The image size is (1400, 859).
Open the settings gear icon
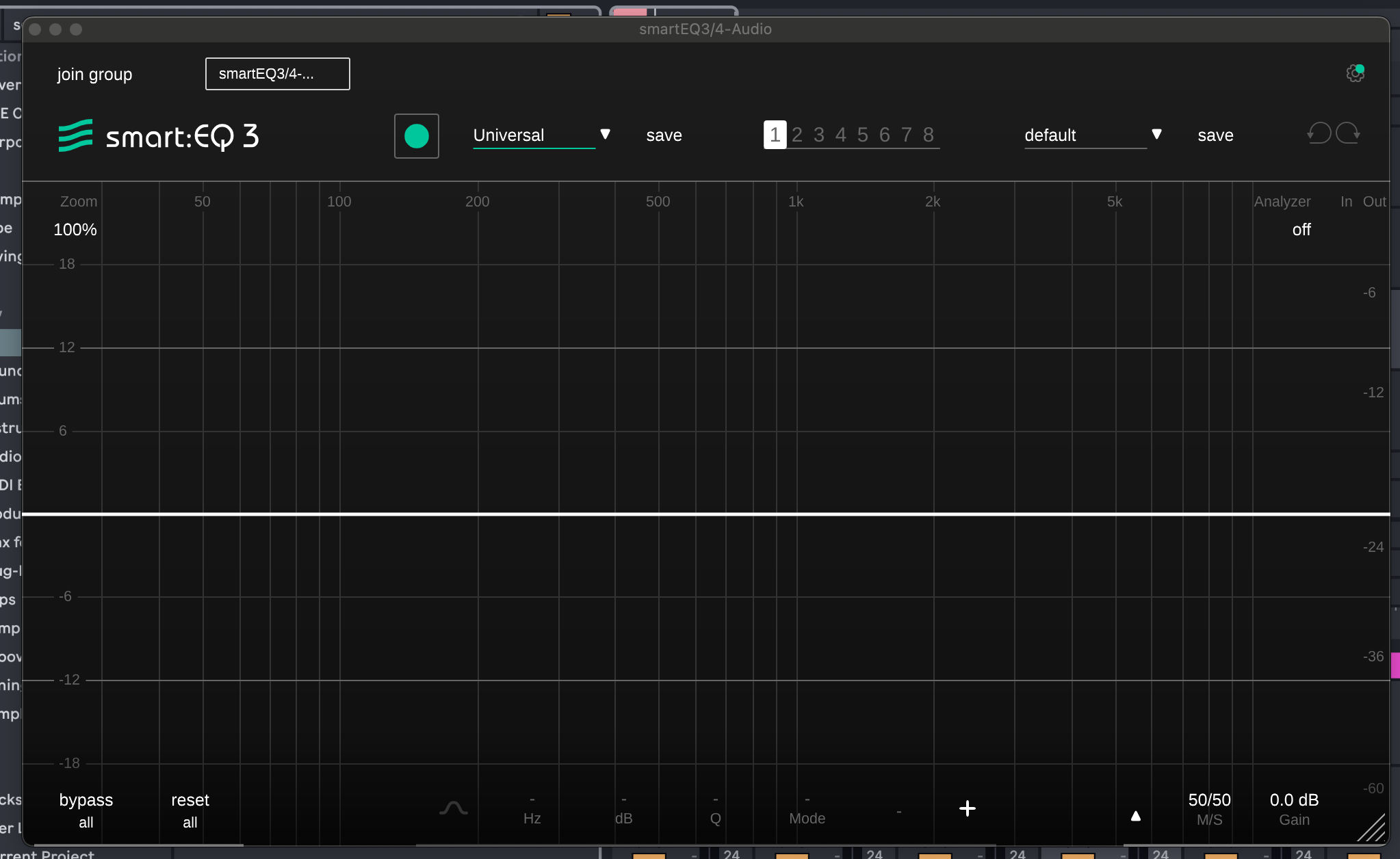(x=1354, y=73)
